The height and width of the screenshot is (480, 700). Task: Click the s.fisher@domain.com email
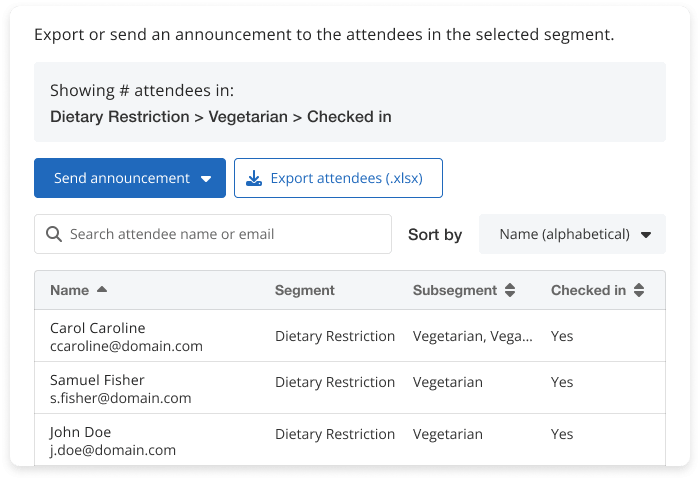tap(120, 398)
